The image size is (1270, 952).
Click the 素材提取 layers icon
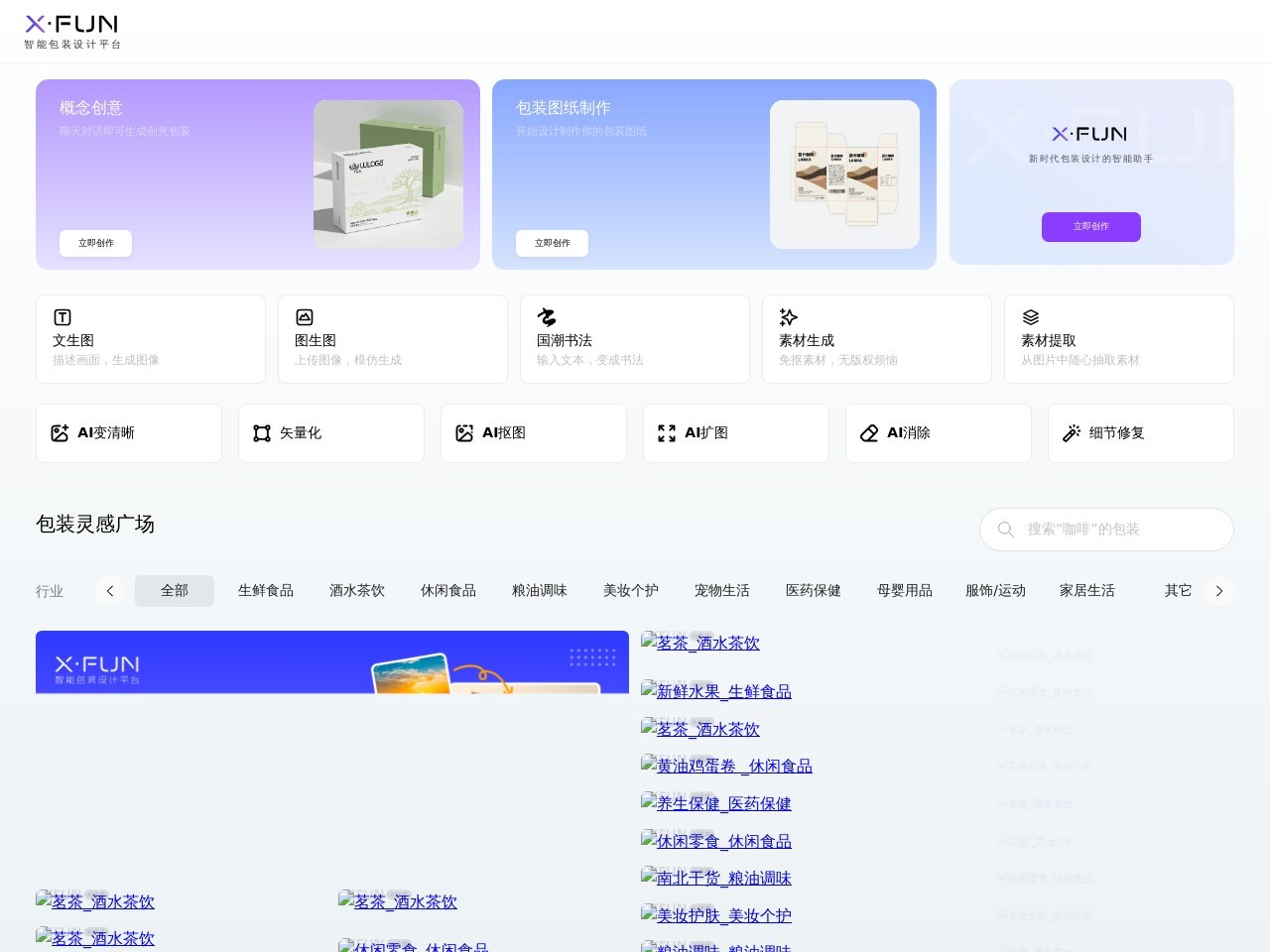(1031, 317)
